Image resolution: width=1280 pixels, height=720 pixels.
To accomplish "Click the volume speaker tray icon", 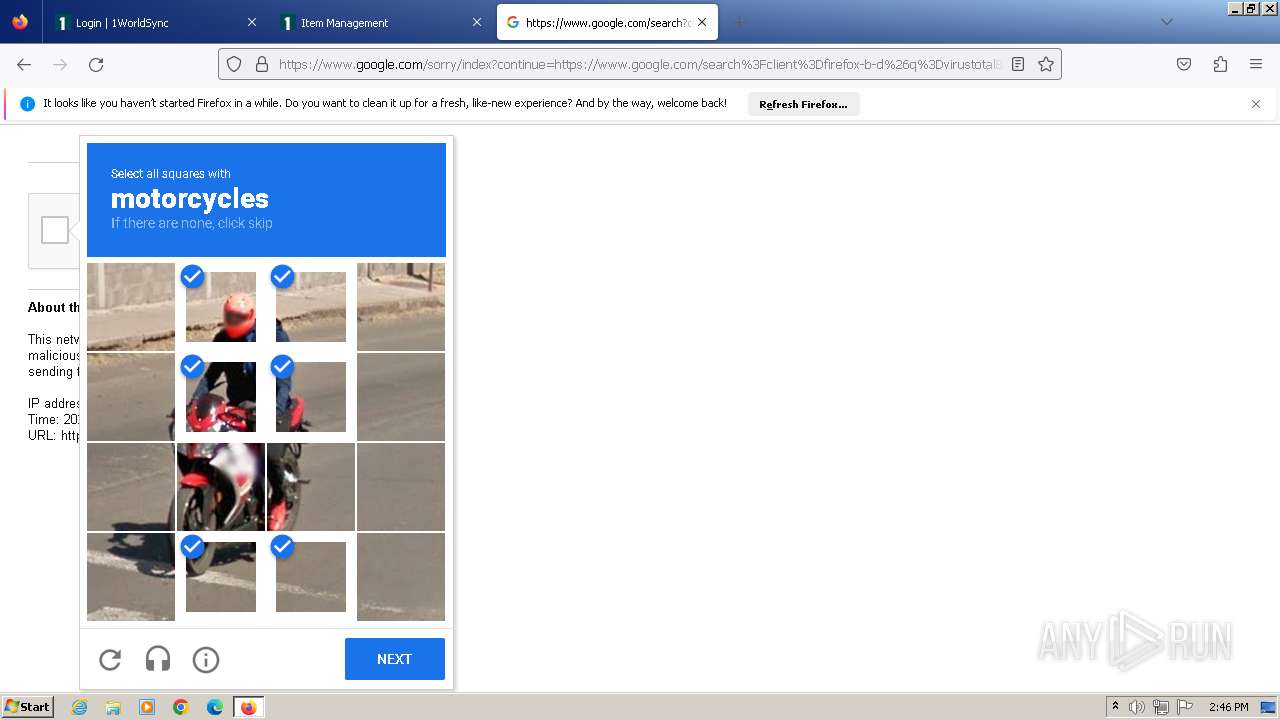I will point(1137,707).
